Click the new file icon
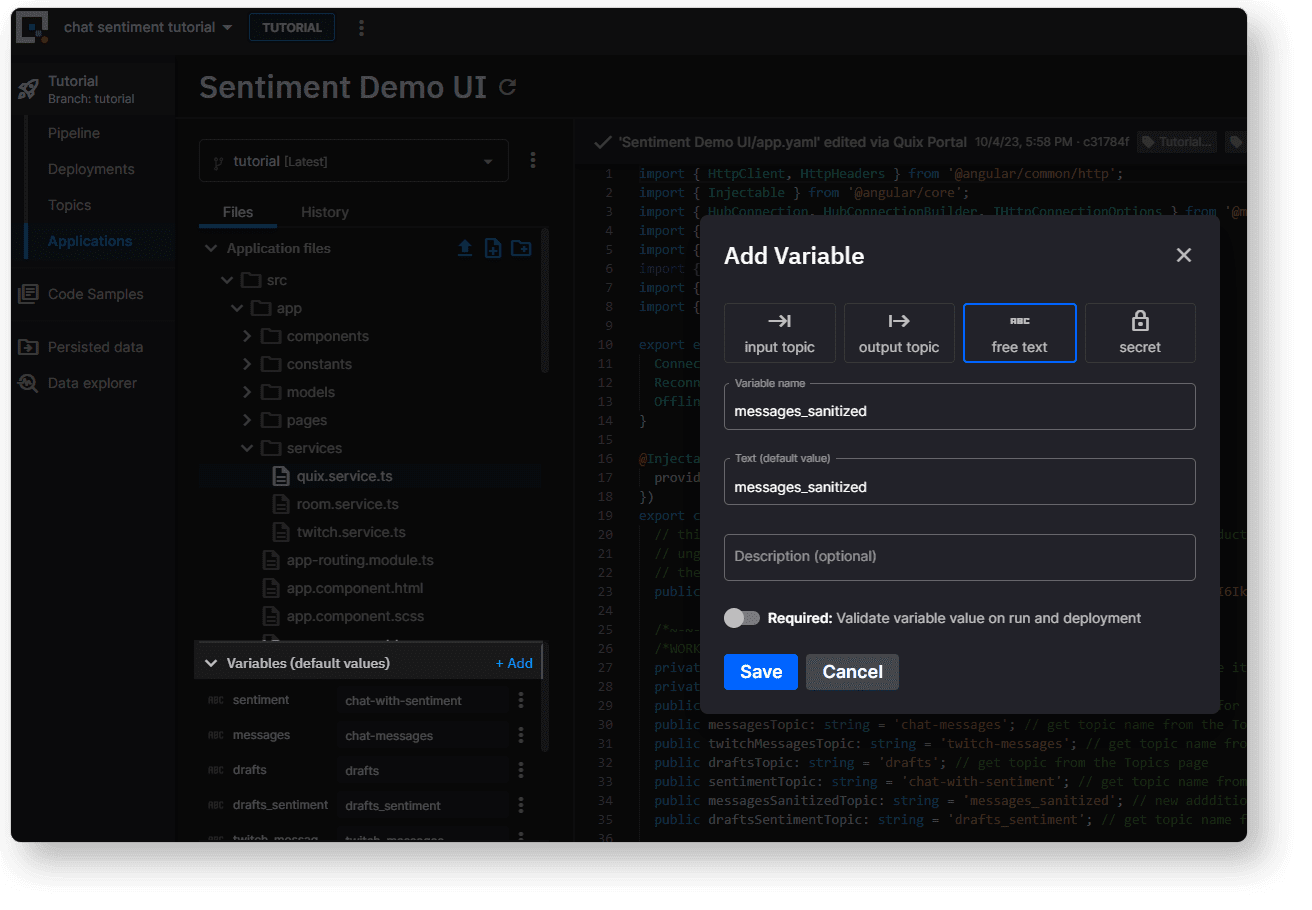The image size is (1312, 910). pyautogui.click(x=493, y=248)
